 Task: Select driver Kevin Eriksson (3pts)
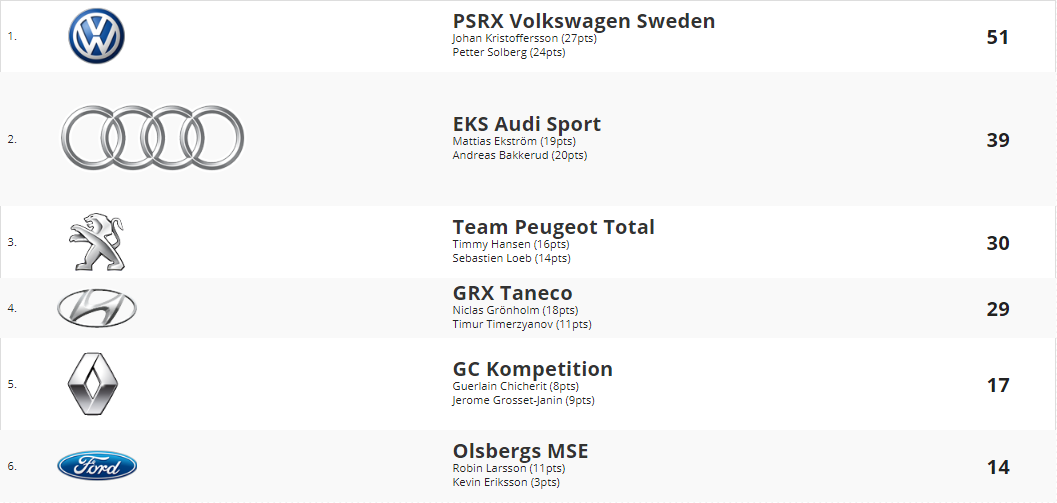click(506, 483)
